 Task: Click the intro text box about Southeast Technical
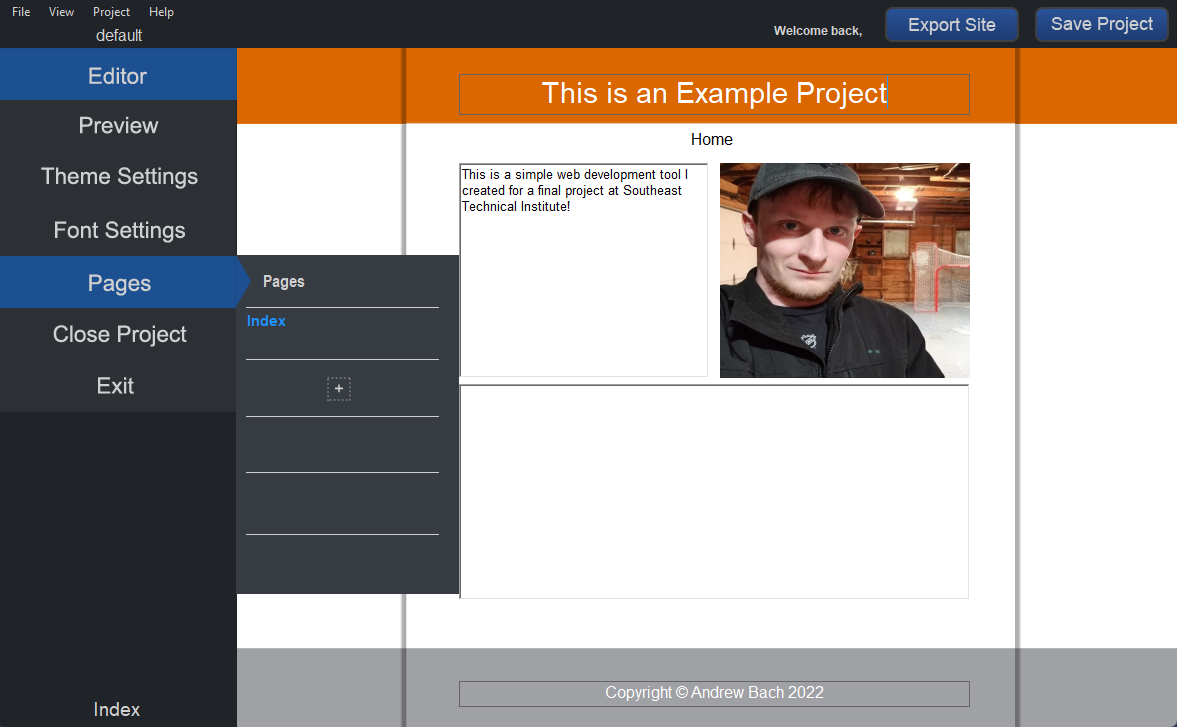[584, 270]
